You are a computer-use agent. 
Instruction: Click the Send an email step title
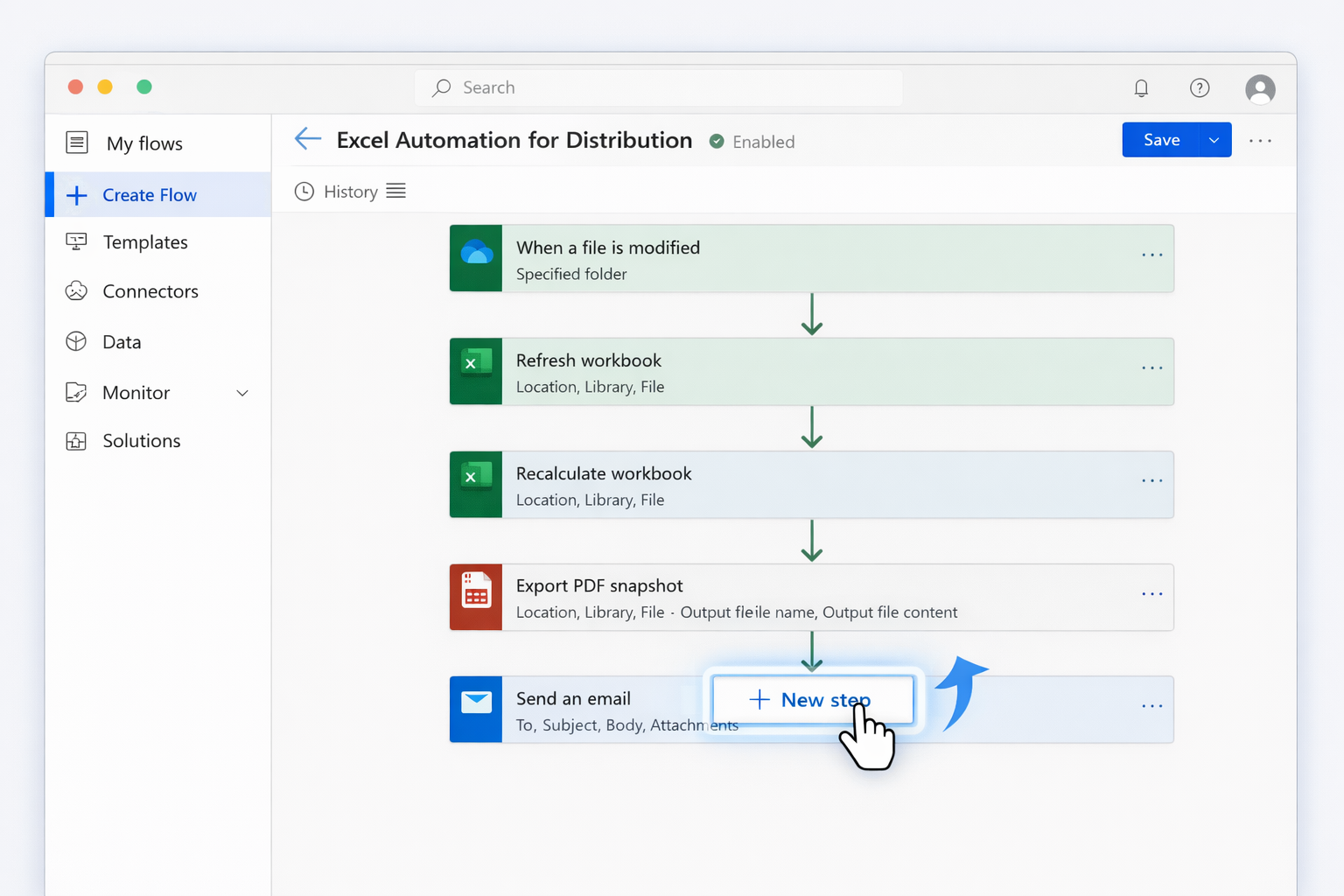point(573,698)
